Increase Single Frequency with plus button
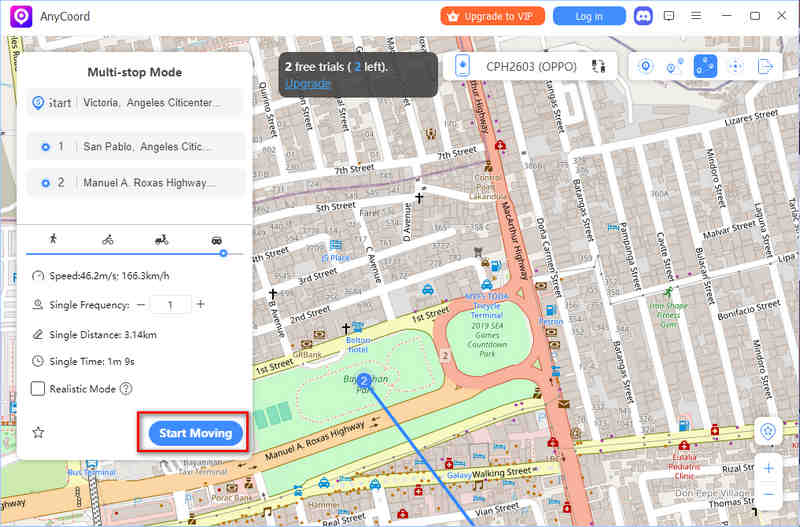The image size is (800, 527). (x=200, y=304)
